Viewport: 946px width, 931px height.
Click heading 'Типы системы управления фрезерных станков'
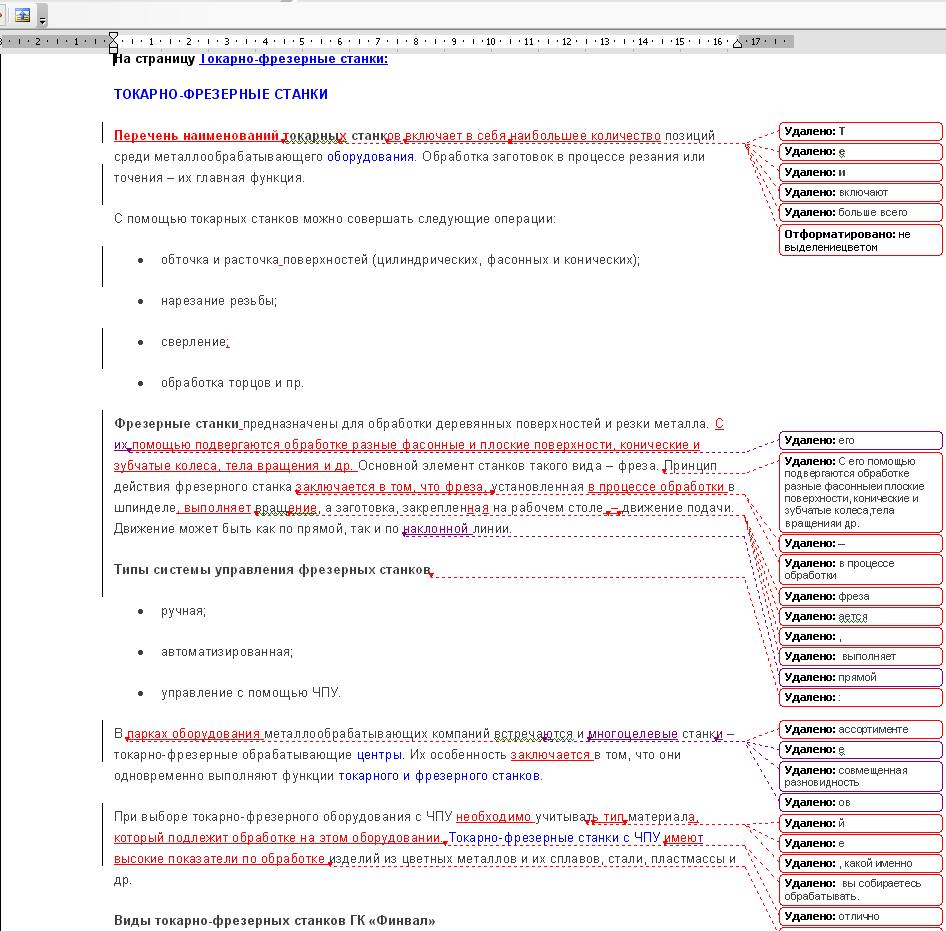[x=272, y=570]
